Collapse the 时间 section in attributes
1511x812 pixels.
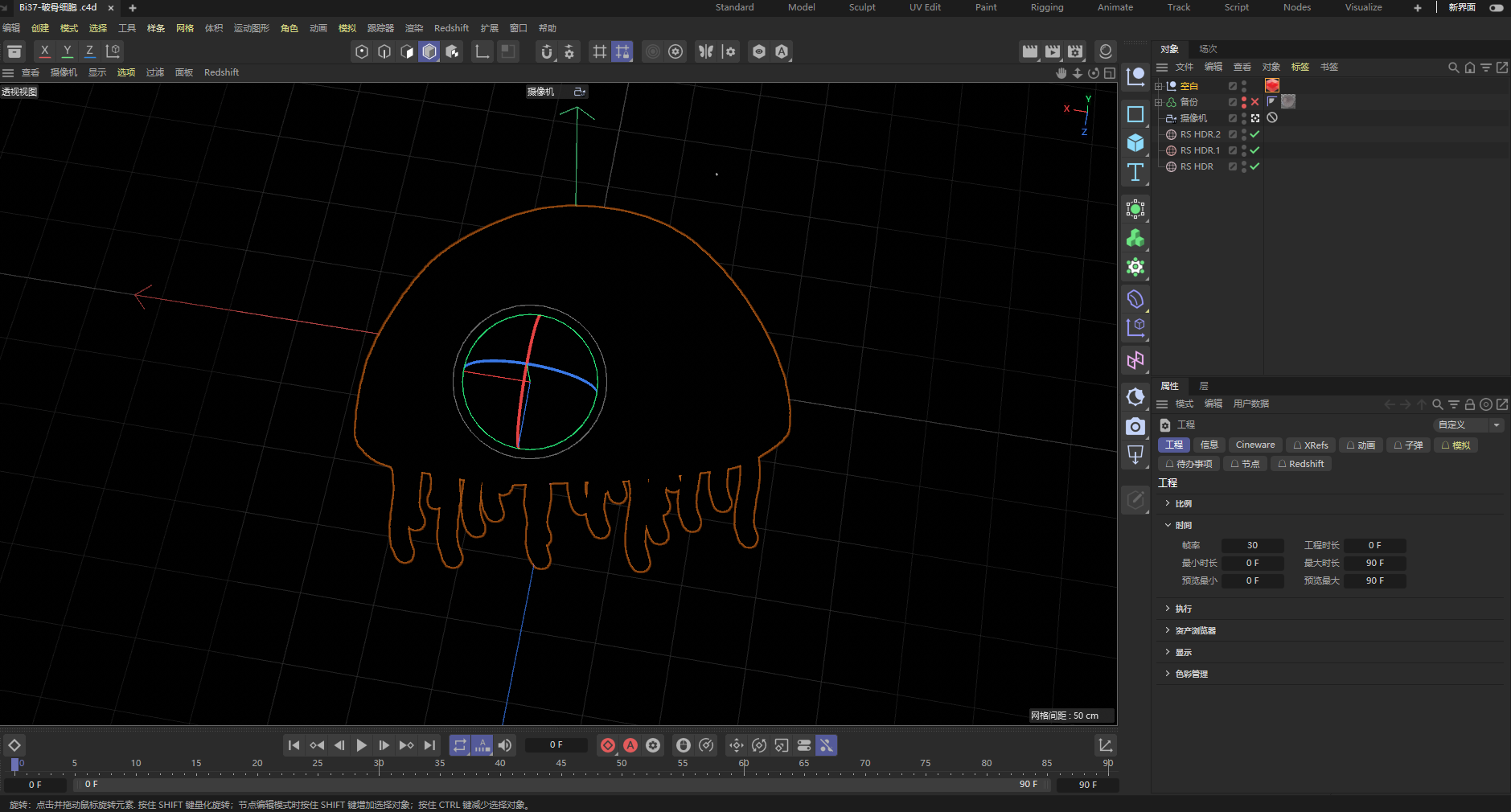coord(1168,525)
